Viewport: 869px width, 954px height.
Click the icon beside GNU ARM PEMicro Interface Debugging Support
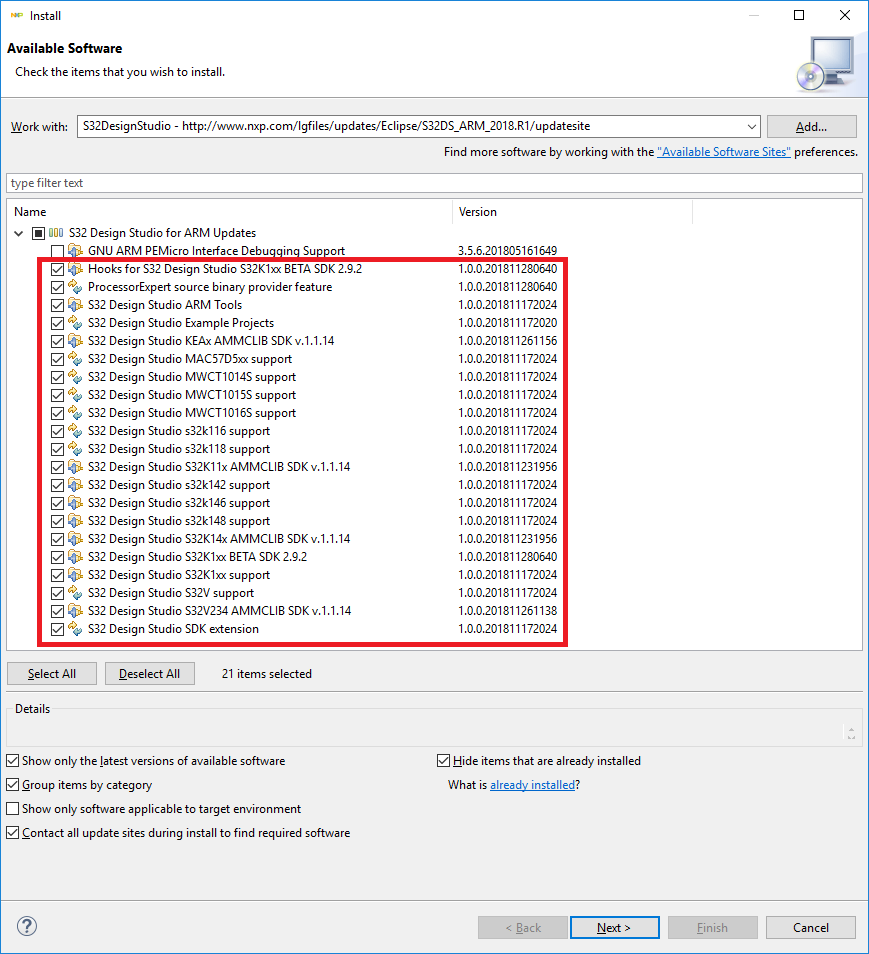tap(75, 251)
